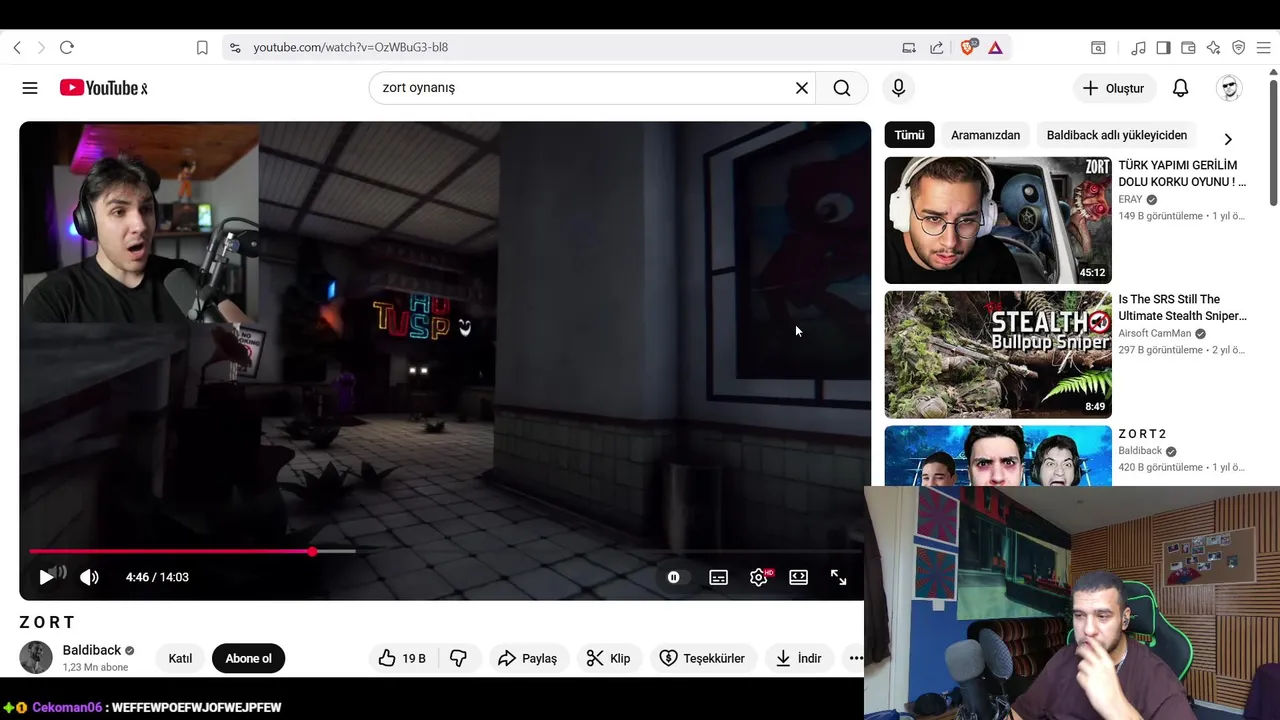Open the VPN shield icon
The height and width of the screenshot is (720, 1280).
(1238, 47)
